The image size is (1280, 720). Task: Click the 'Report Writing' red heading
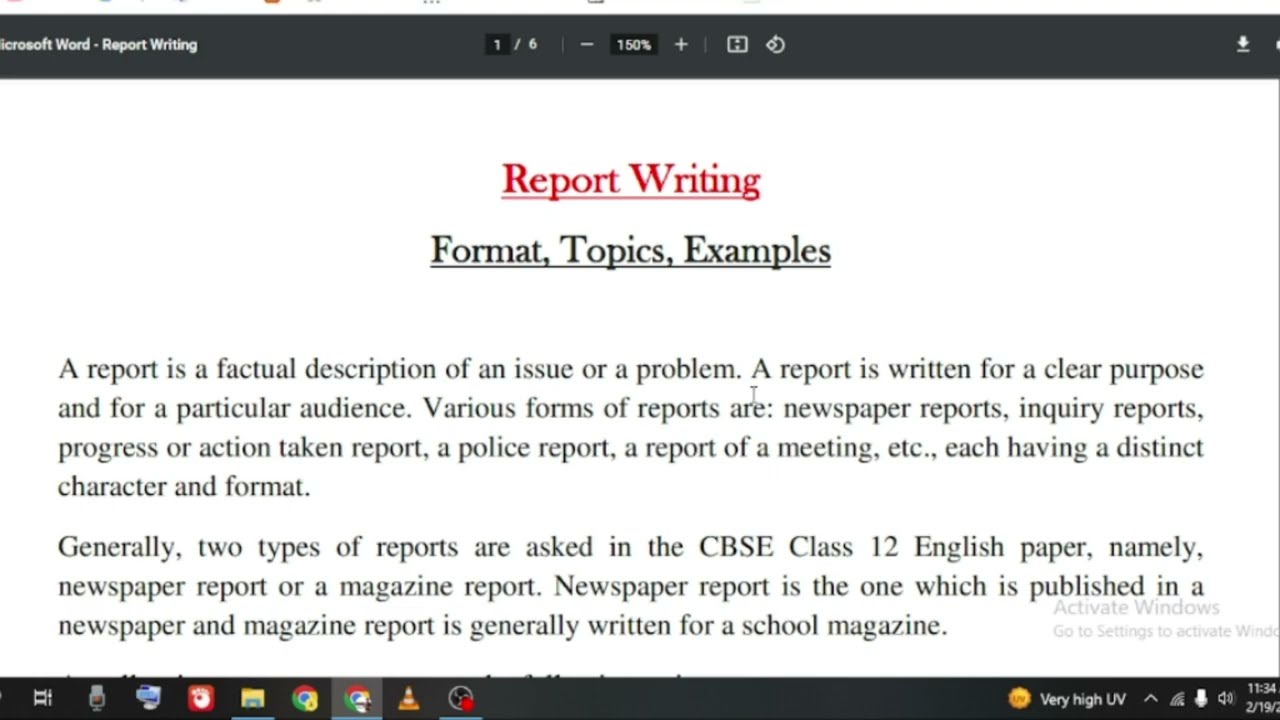click(x=631, y=180)
